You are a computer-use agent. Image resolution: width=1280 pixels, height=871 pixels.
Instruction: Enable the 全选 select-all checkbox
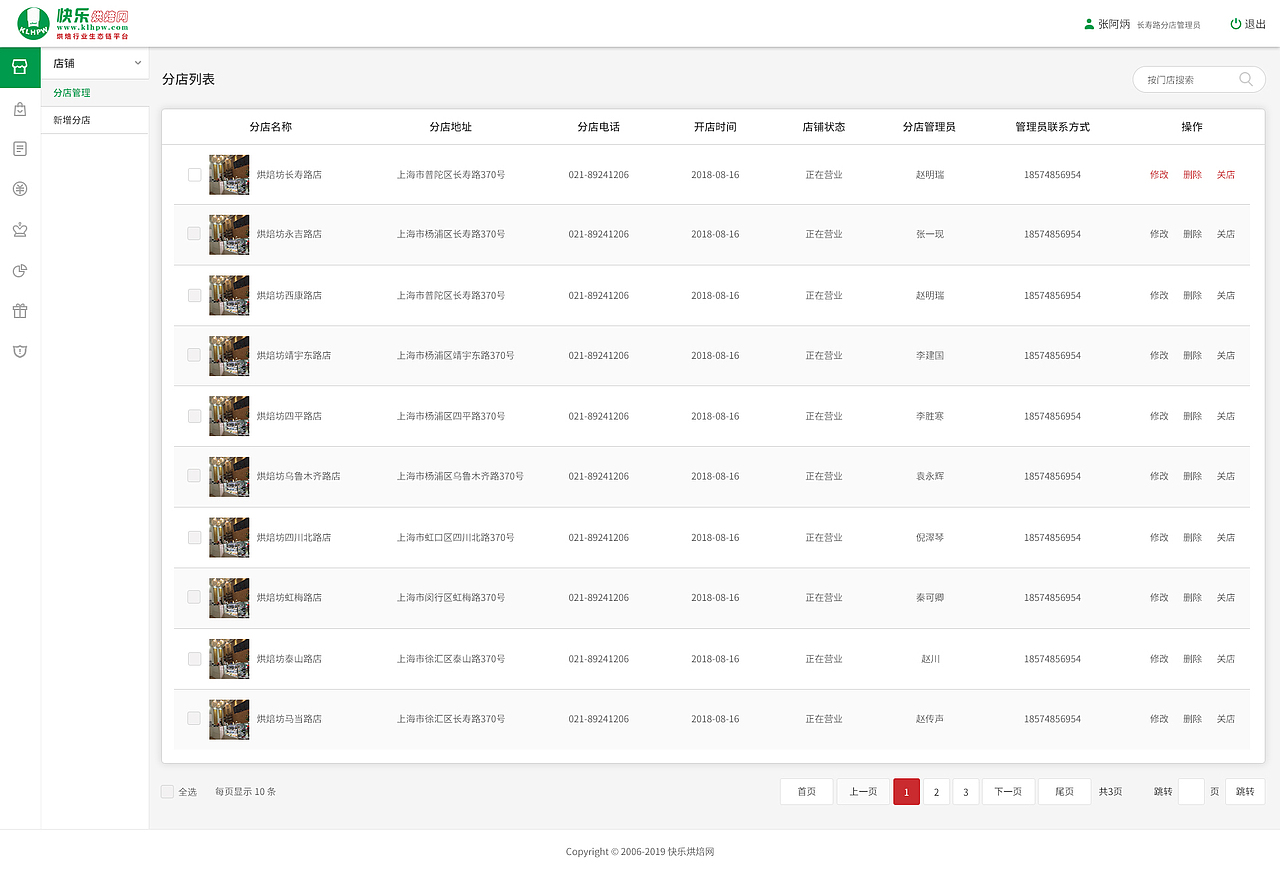tap(167, 791)
